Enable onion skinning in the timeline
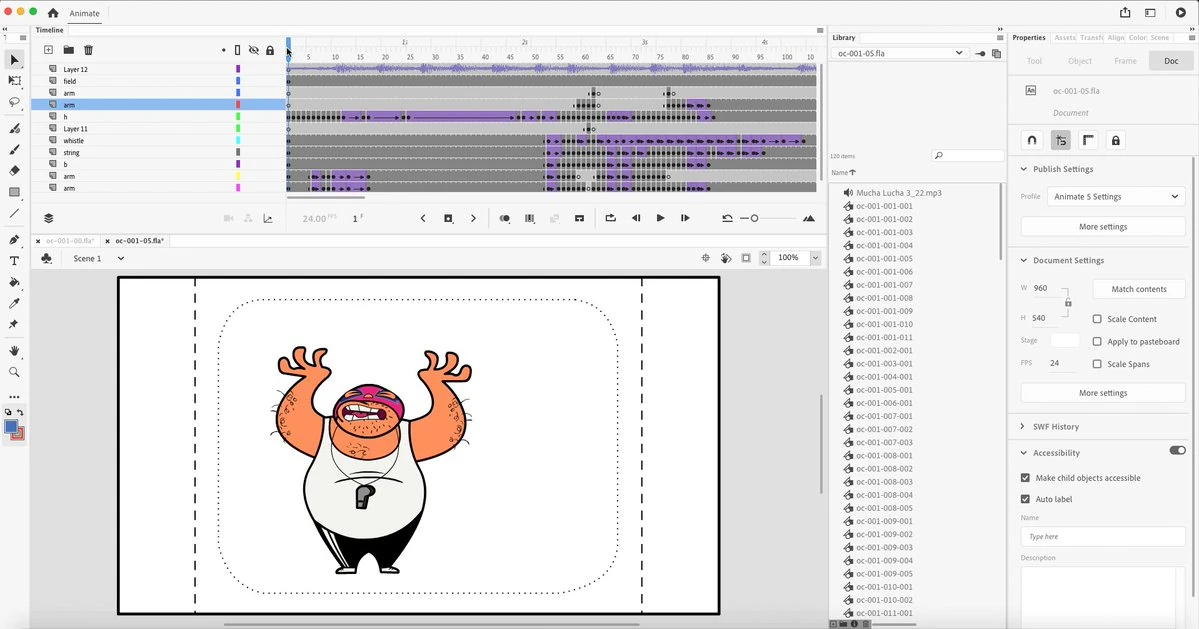Image resolution: width=1199 pixels, height=629 pixels. pyautogui.click(x=504, y=218)
